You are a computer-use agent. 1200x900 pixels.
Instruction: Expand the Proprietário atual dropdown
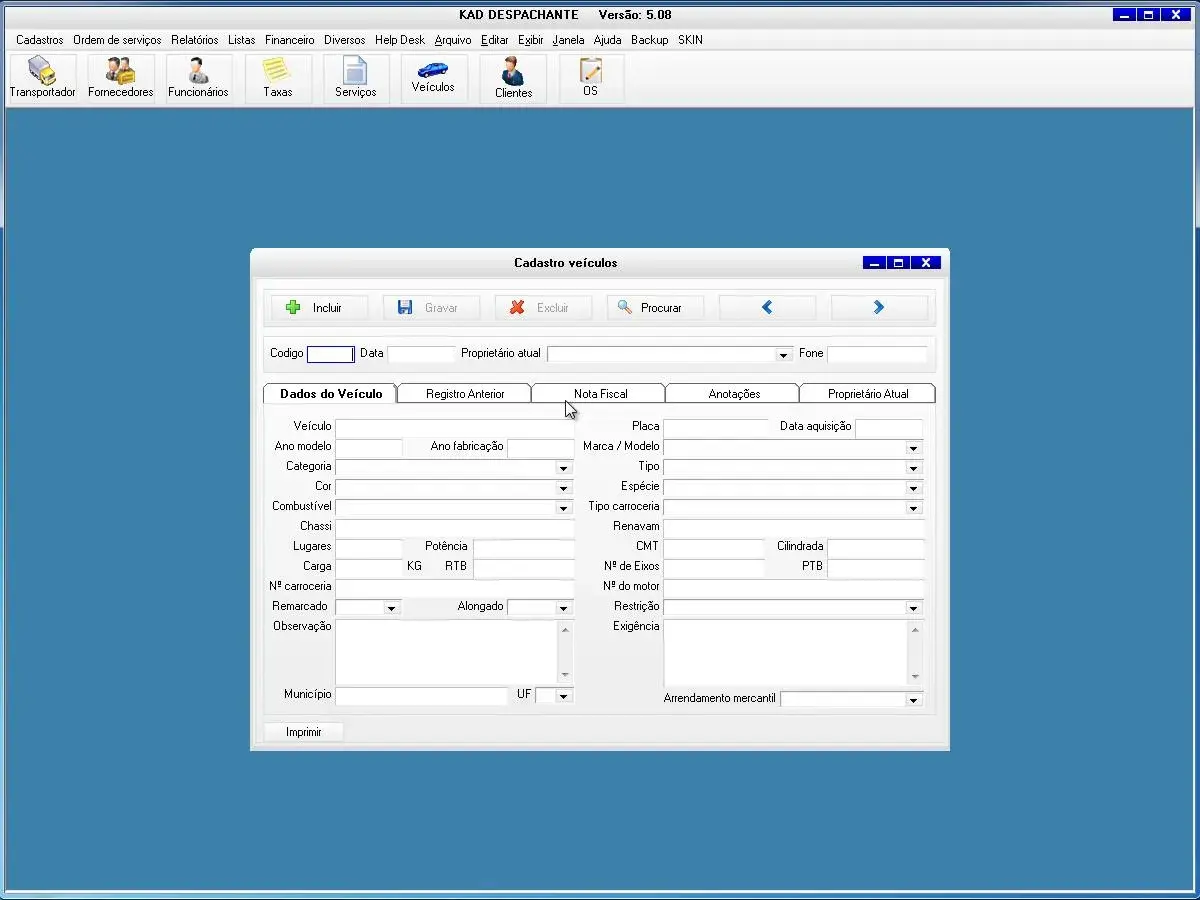coord(783,355)
